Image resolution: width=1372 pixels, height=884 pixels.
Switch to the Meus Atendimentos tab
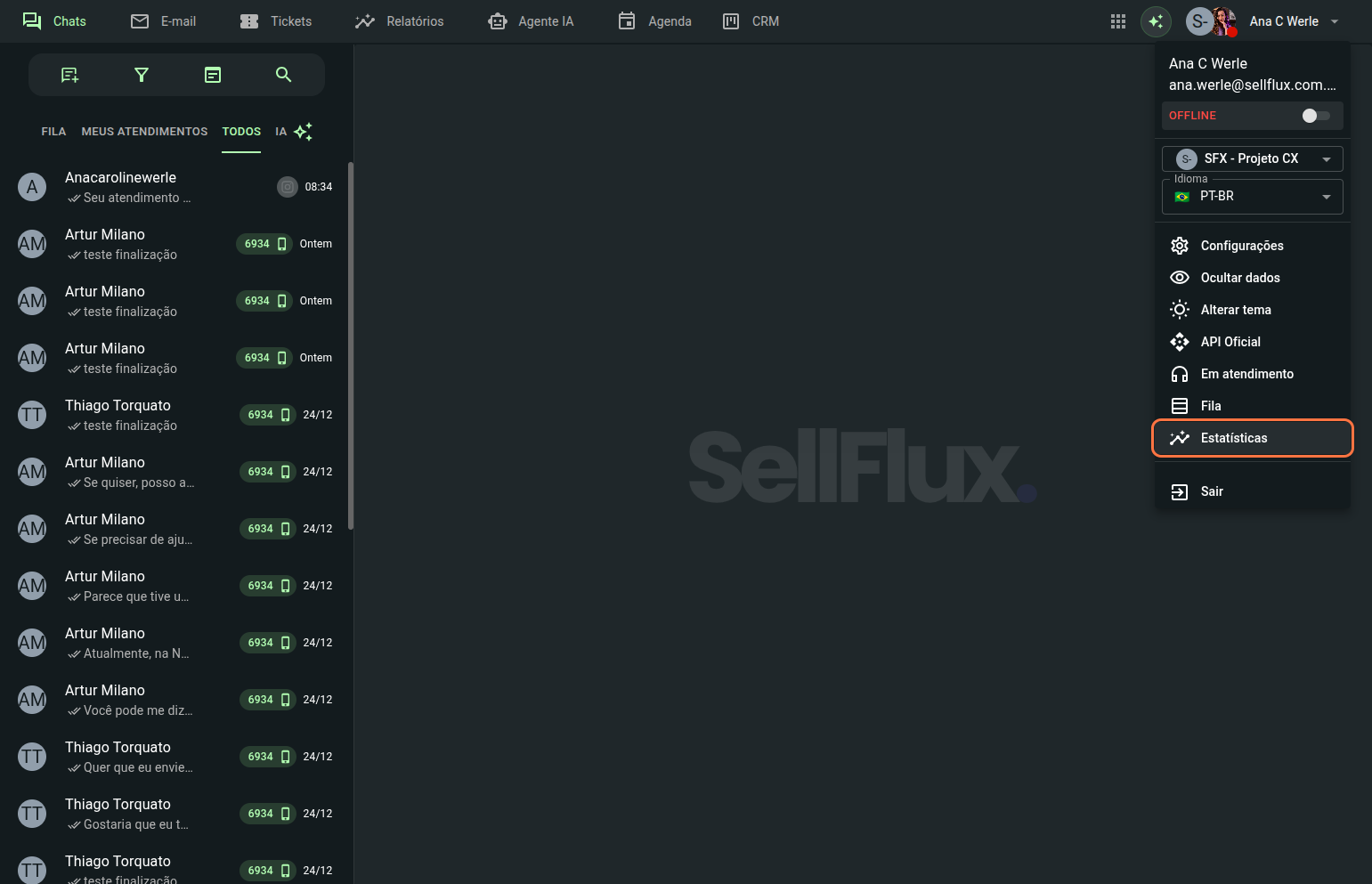pos(144,132)
